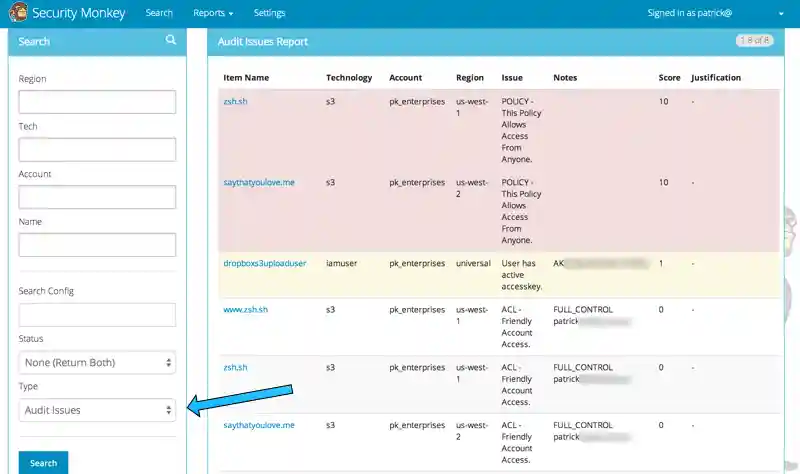The height and width of the screenshot is (474, 800).
Task: Open the first saythatyoulove.me item link
Action: (259, 182)
